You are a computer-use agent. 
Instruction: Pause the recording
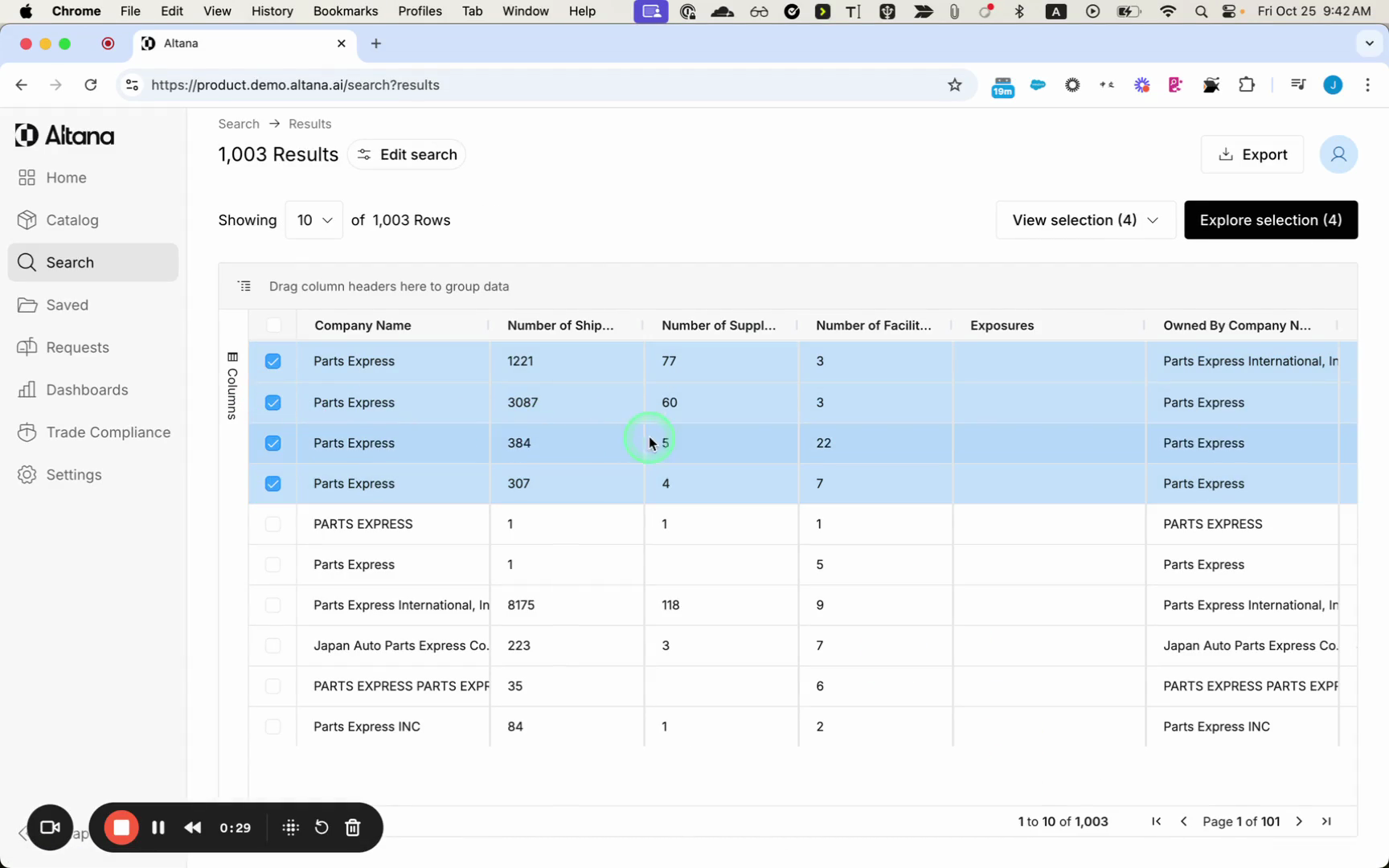click(x=158, y=828)
